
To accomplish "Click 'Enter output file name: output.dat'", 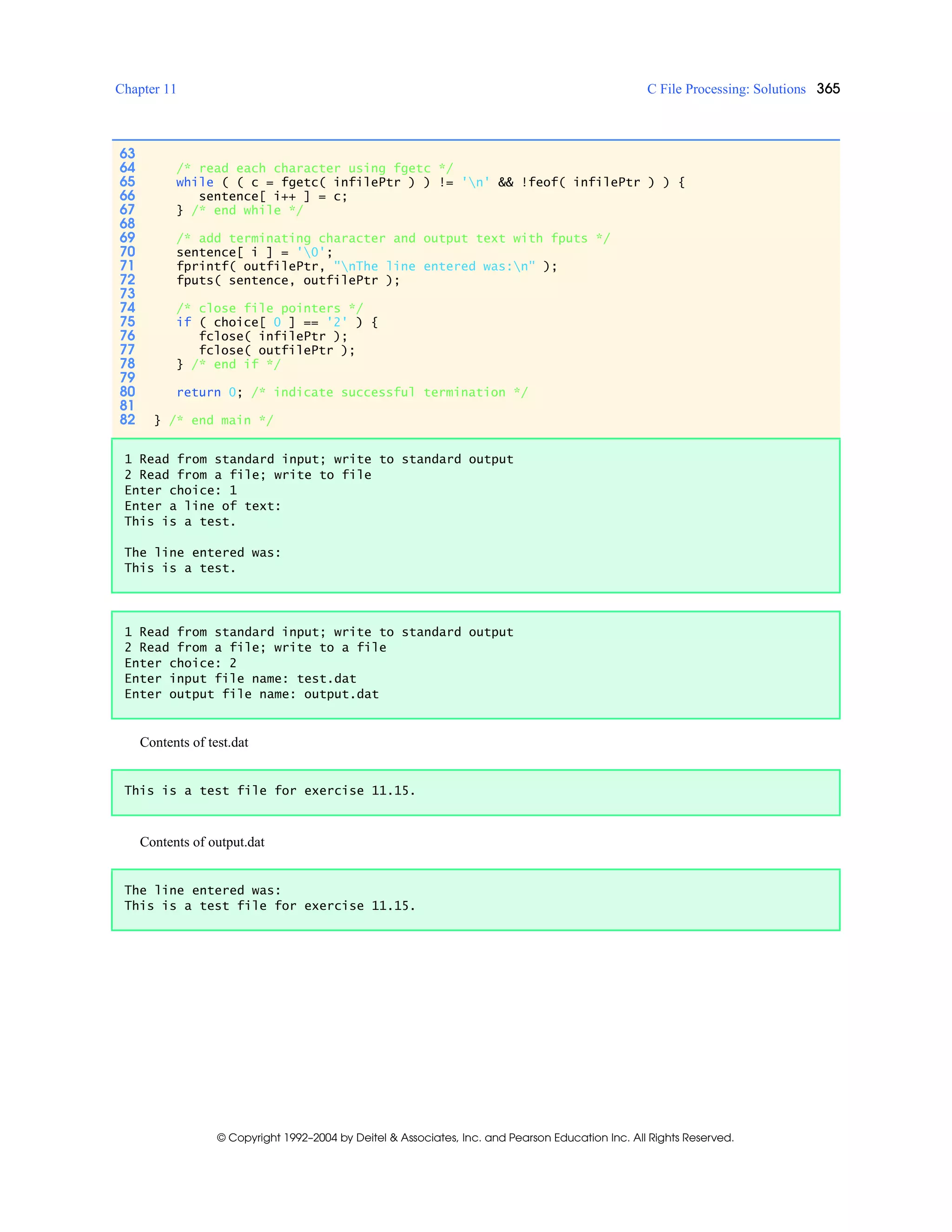I will pyautogui.click(x=251, y=695).
